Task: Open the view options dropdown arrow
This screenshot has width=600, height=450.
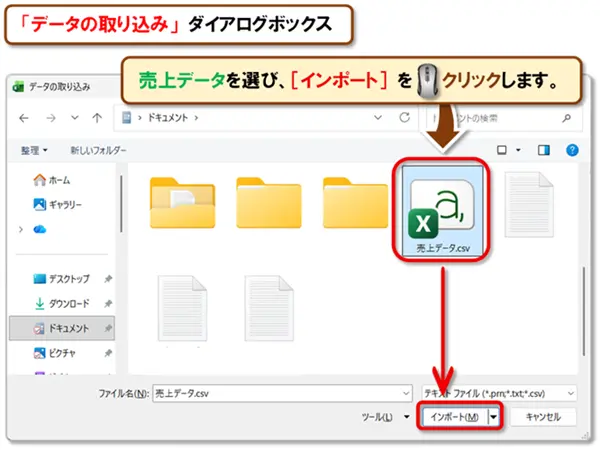Action: [518, 150]
